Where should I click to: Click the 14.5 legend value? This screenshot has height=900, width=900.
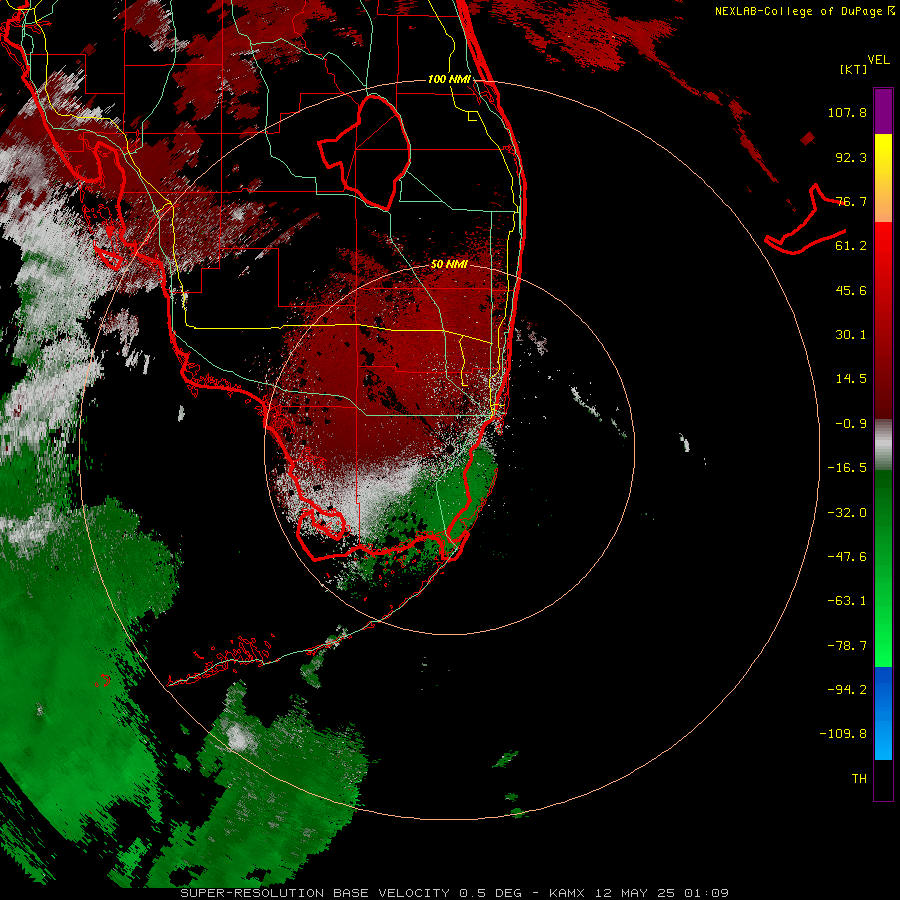point(851,379)
